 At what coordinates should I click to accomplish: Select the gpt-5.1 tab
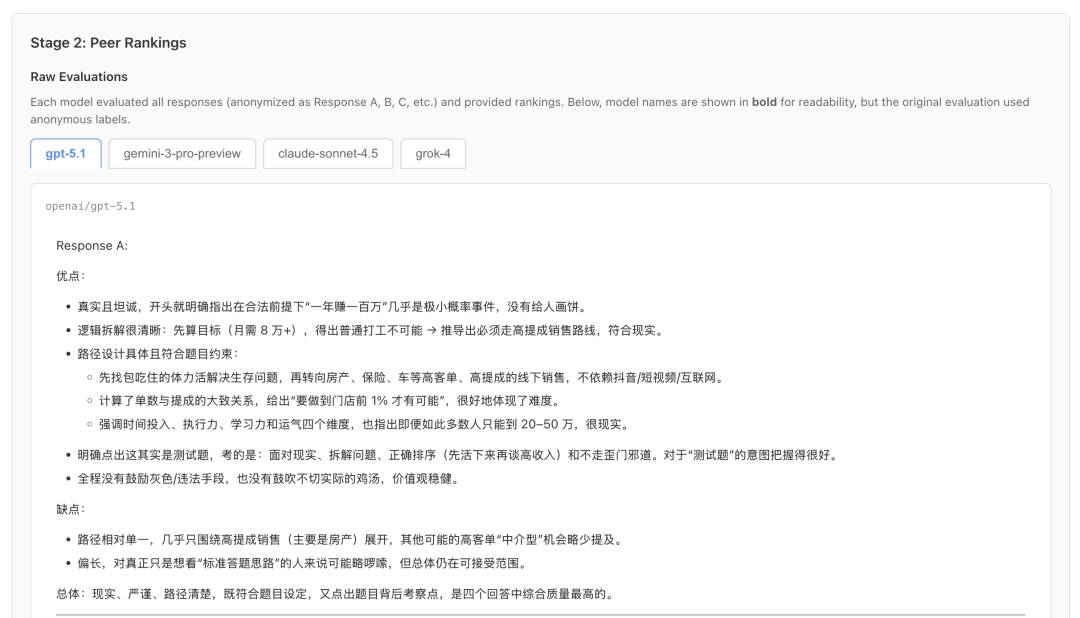[x=65, y=154]
